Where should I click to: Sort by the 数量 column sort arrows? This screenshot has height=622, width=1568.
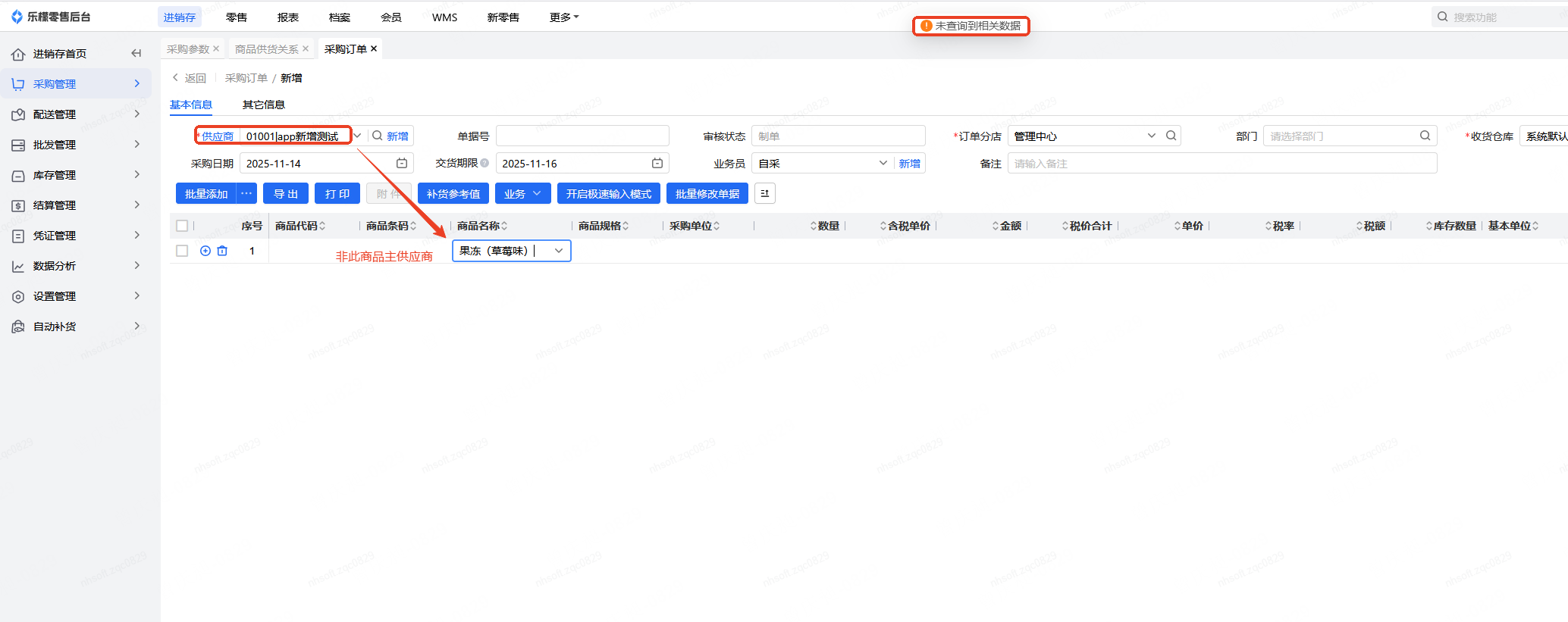[814, 226]
